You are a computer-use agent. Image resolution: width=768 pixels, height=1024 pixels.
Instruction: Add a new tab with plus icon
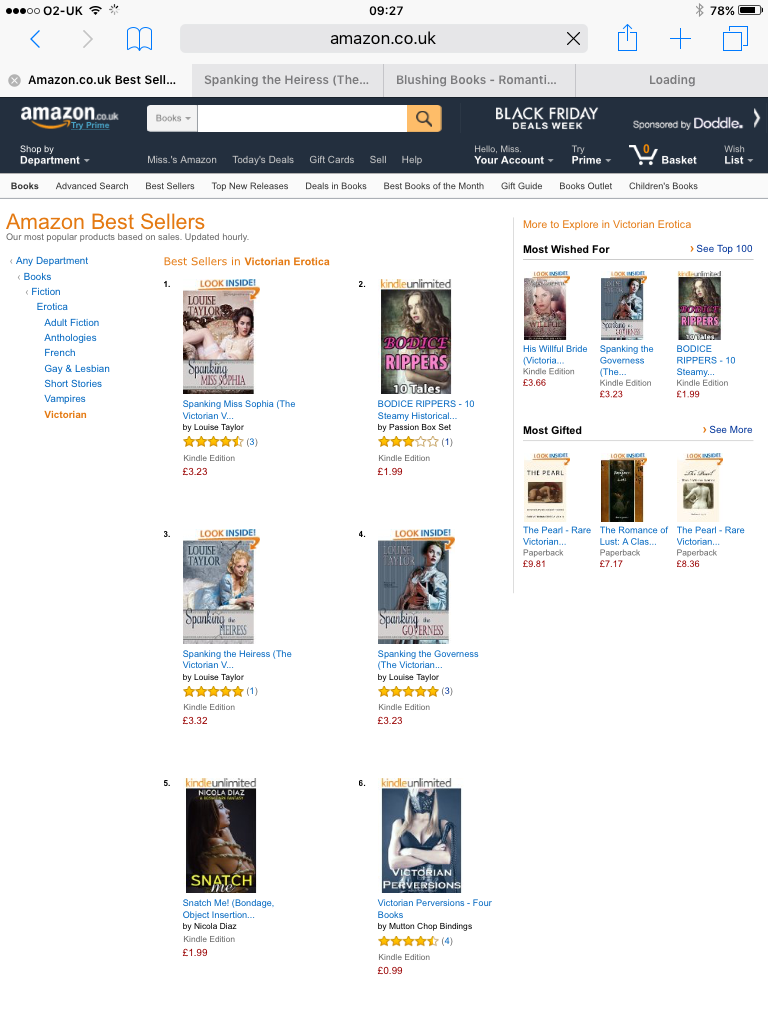coord(680,39)
